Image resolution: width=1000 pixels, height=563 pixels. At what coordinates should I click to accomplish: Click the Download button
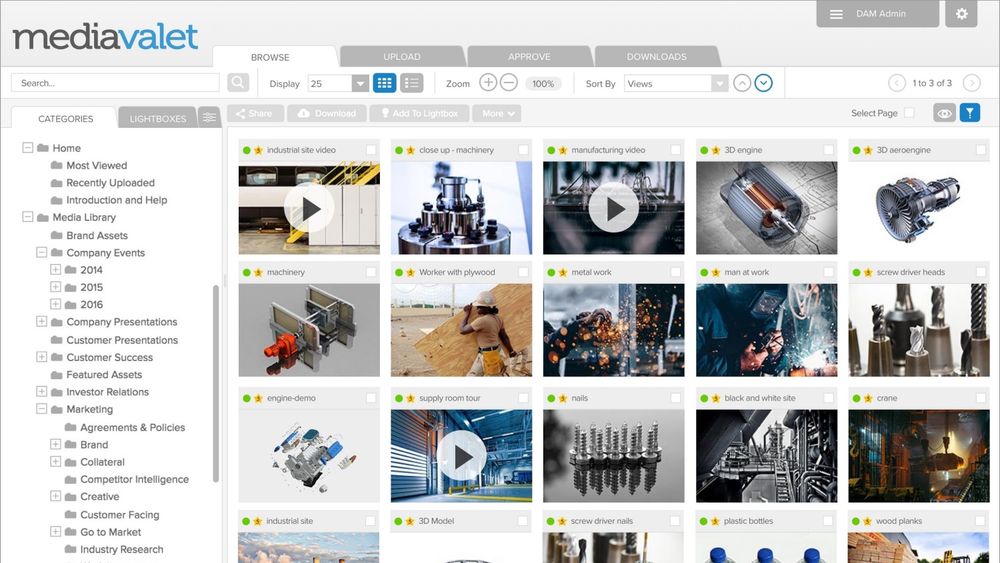(x=327, y=114)
